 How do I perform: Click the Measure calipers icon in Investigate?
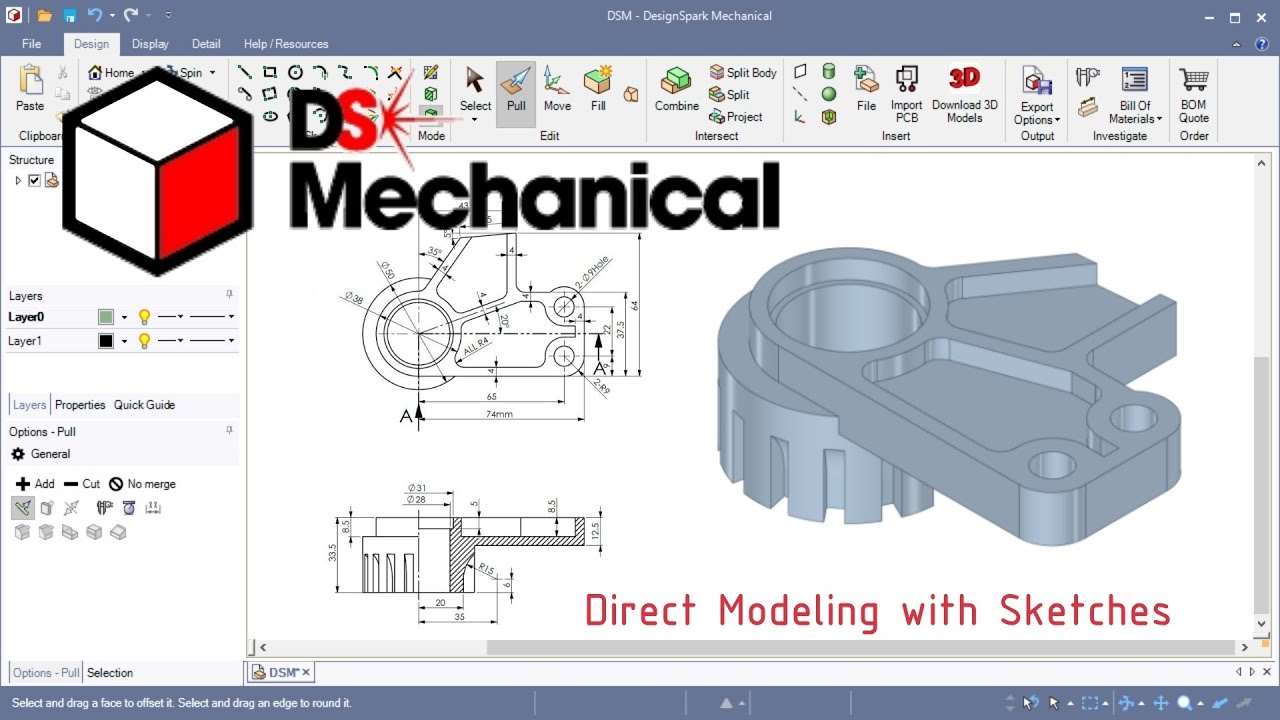pyautogui.click(x=1087, y=76)
